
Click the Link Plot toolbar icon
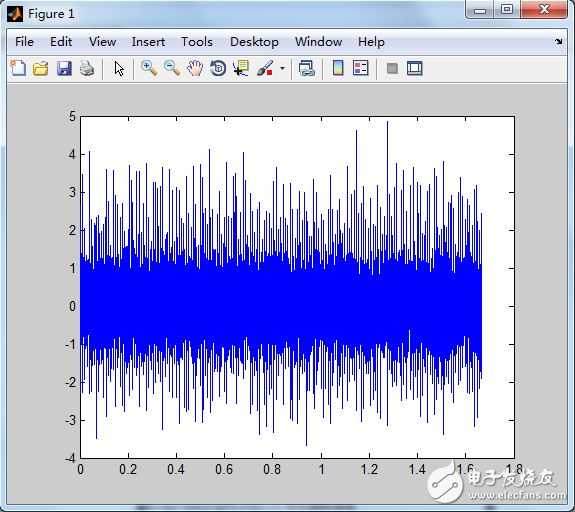(307, 69)
